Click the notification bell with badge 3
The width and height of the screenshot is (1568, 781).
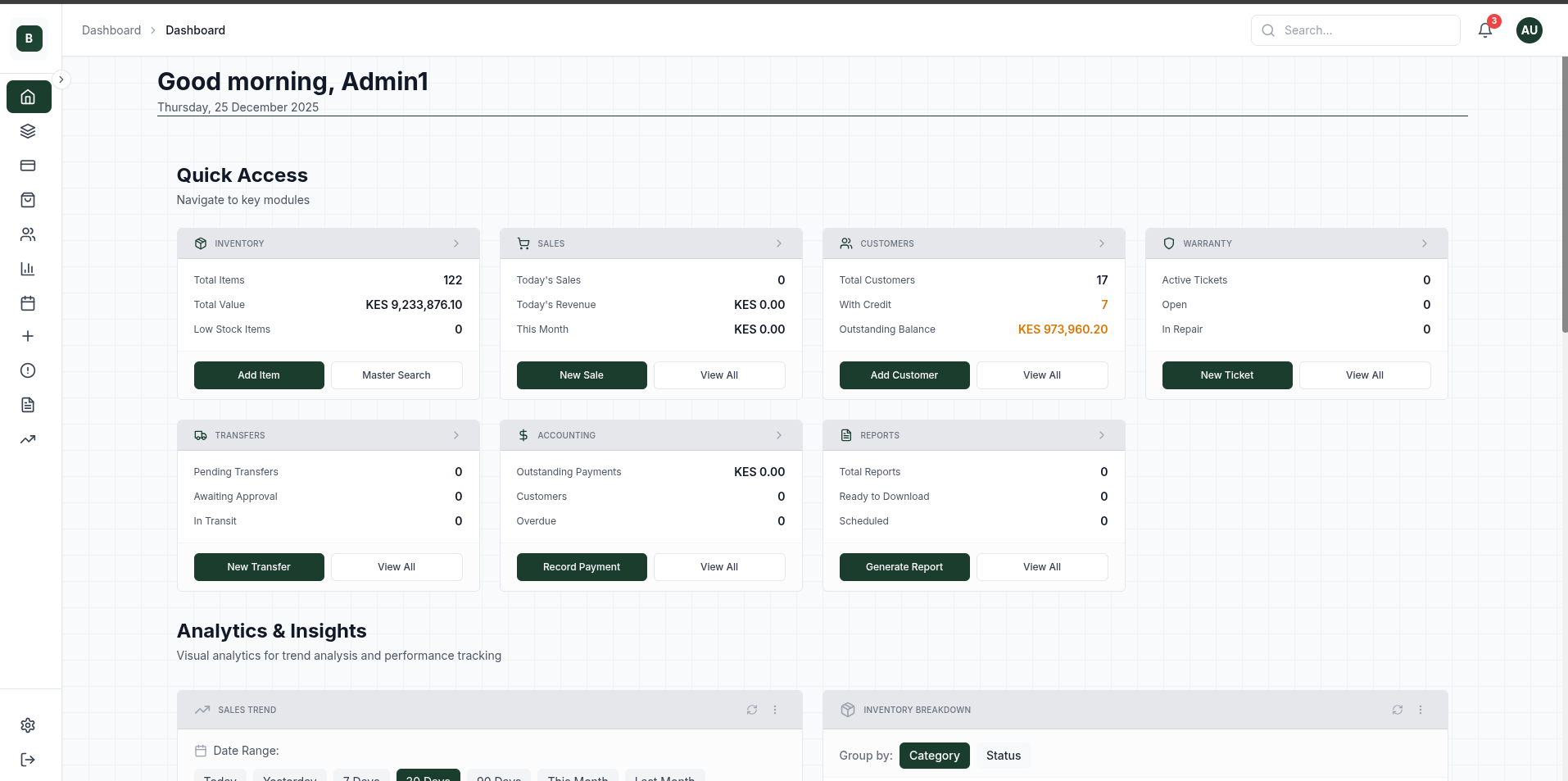pyautogui.click(x=1484, y=30)
